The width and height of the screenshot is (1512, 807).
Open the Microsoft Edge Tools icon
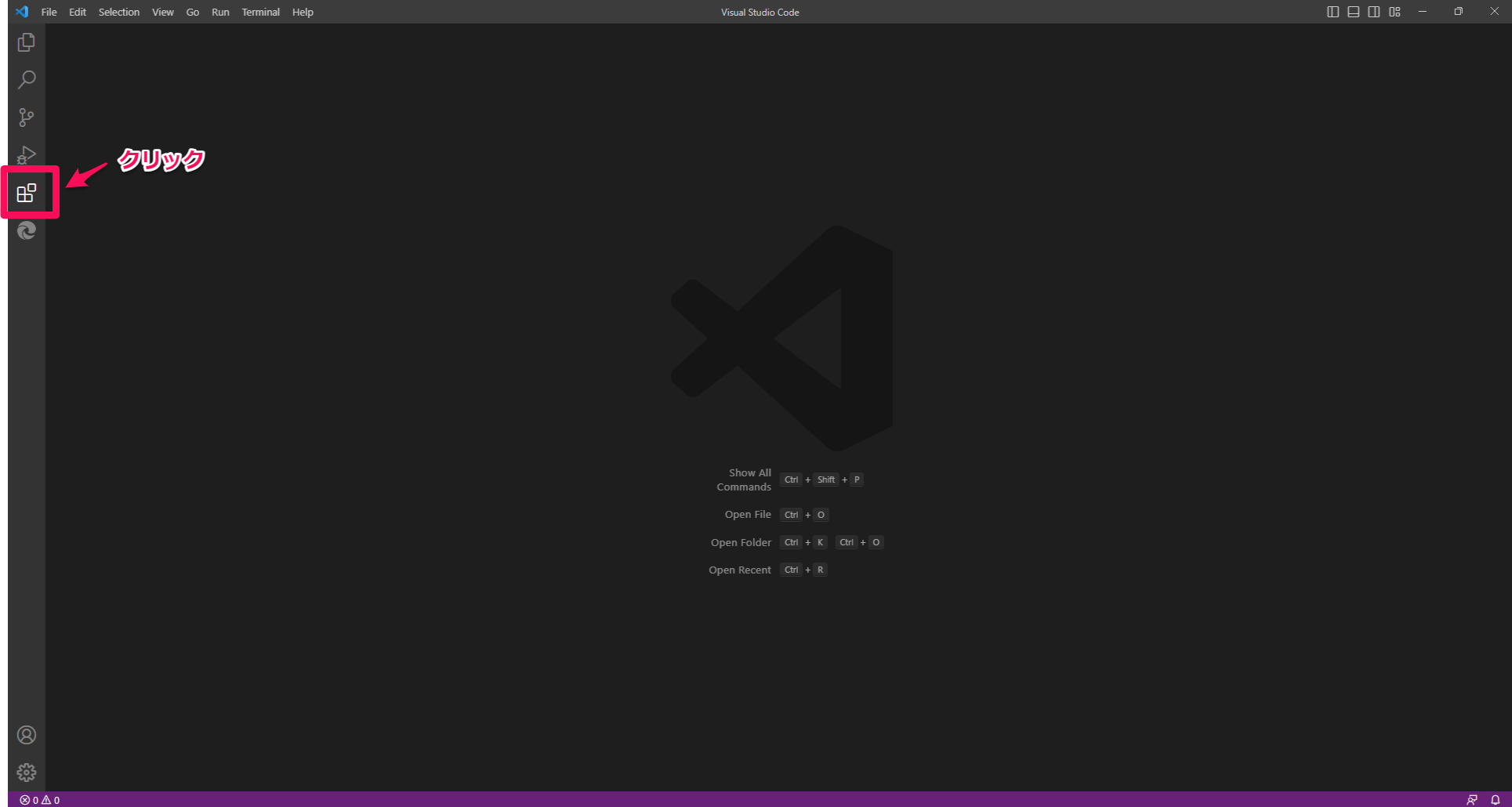click(27, 230)
